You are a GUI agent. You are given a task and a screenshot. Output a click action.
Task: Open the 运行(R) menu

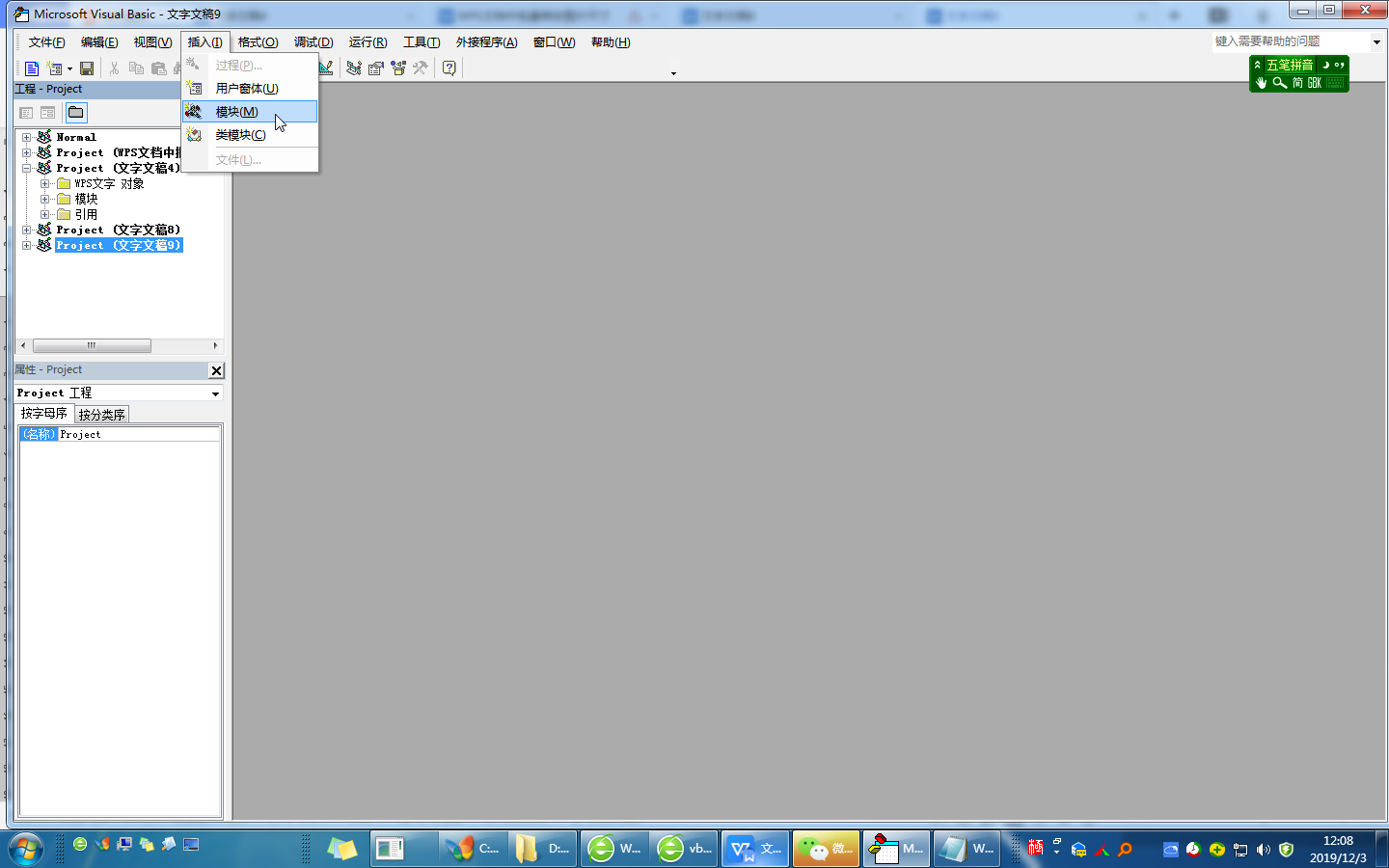pos(368,42)
